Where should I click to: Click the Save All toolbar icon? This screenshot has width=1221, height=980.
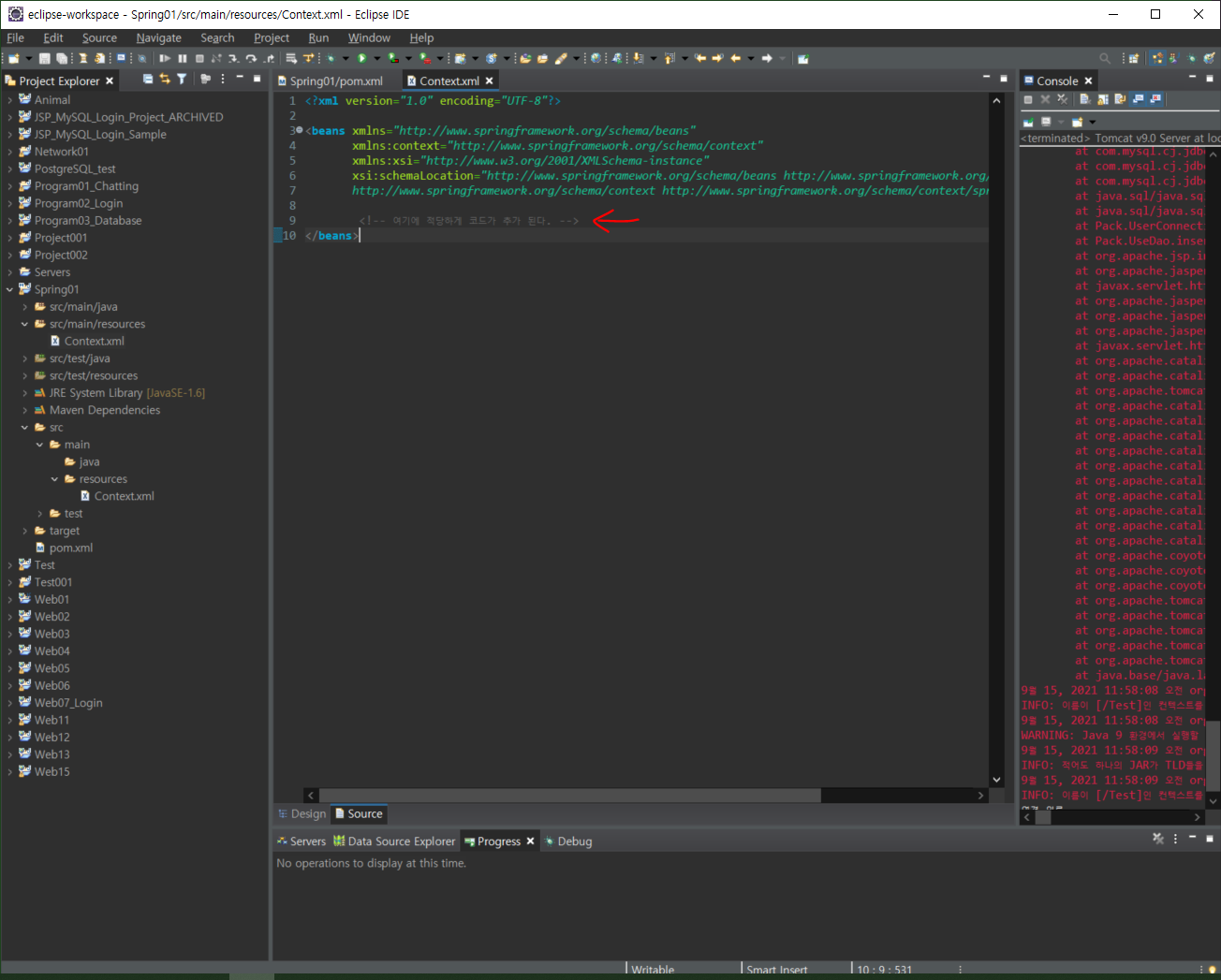pos(61,58)
